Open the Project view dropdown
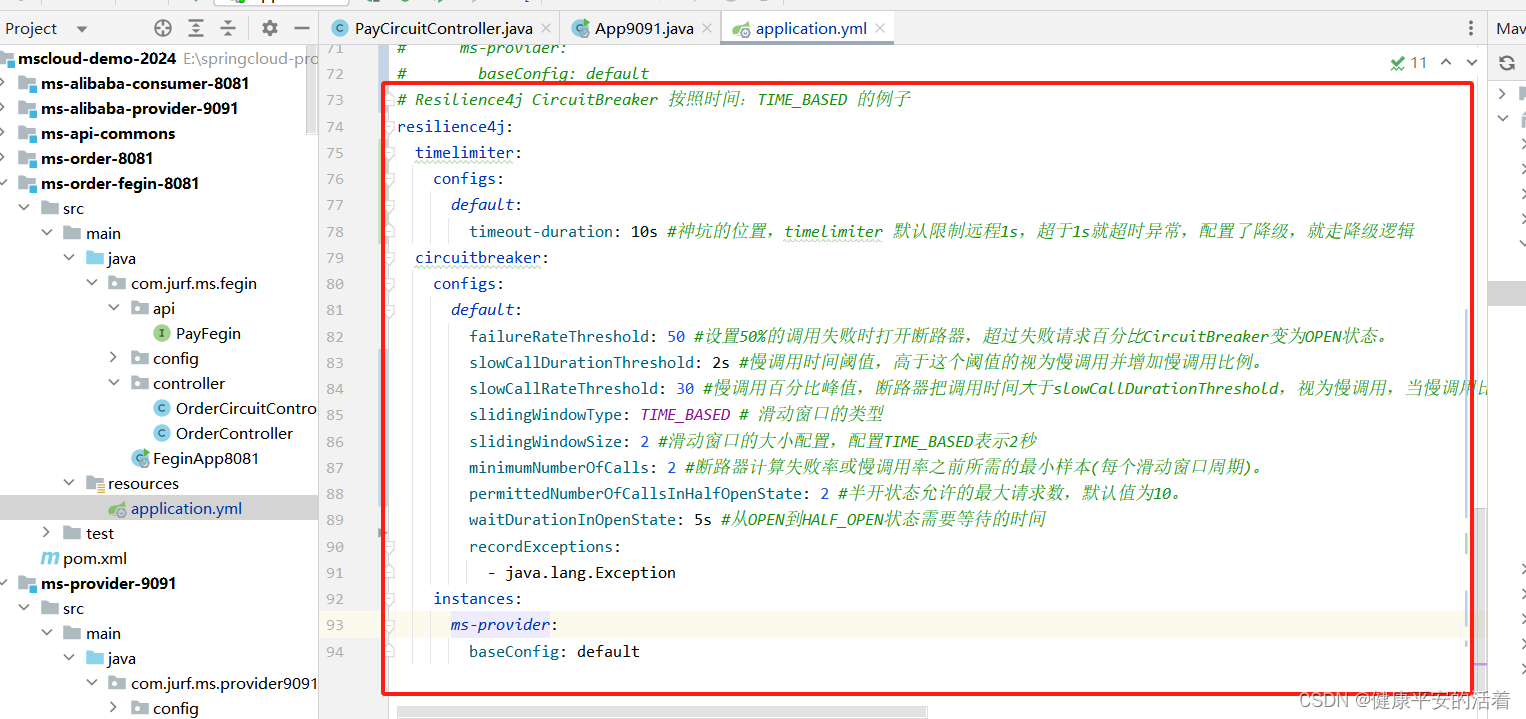 coord(80,28)
